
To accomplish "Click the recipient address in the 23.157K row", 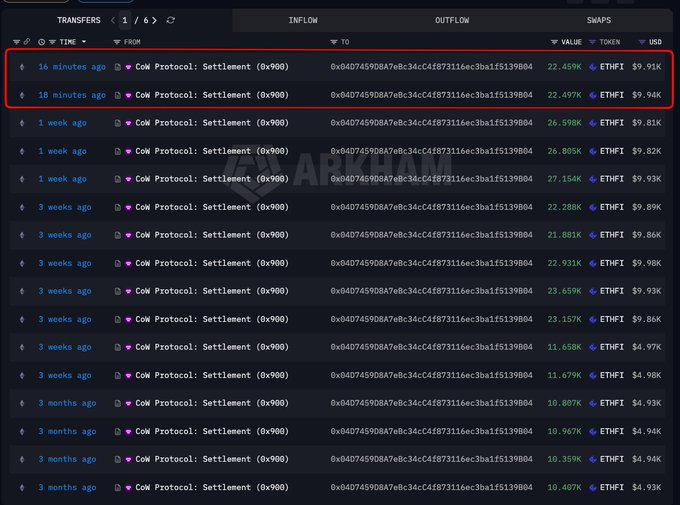I will 431,319.
